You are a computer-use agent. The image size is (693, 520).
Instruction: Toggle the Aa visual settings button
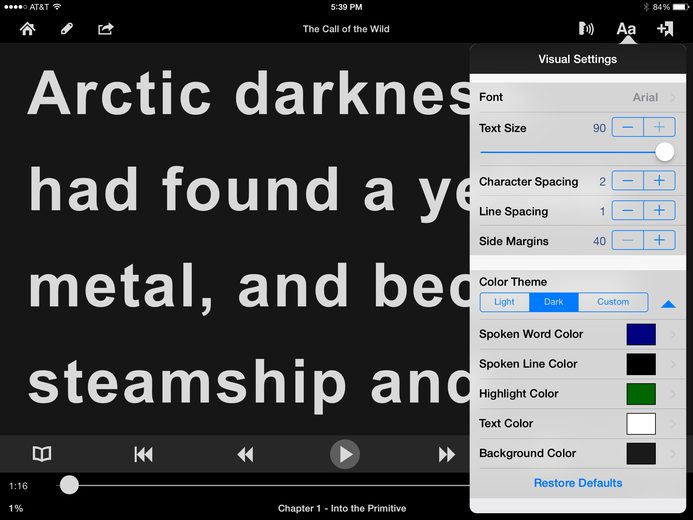coord(626,29)
